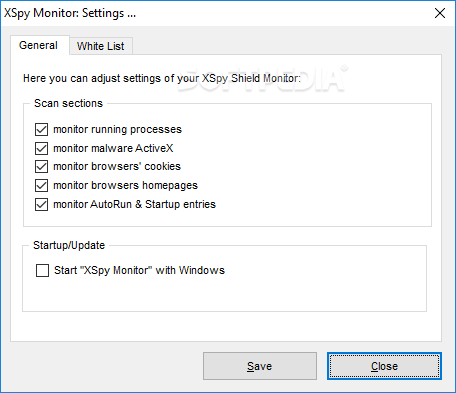This screenshot has height=393, width=456.
Task: Select the General tab
Action: (40, 45)
